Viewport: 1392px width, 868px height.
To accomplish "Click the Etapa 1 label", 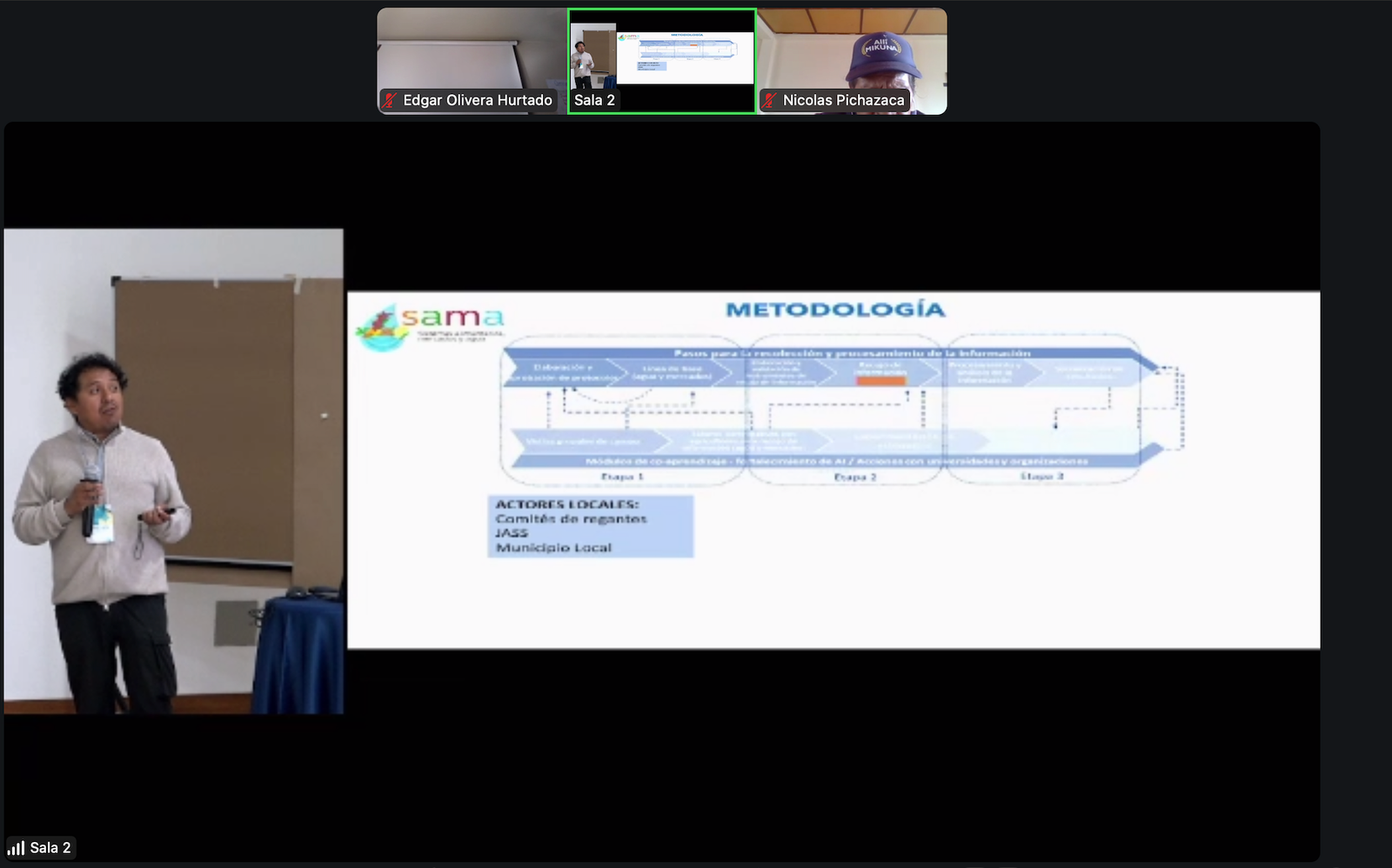I will point(622,477).
